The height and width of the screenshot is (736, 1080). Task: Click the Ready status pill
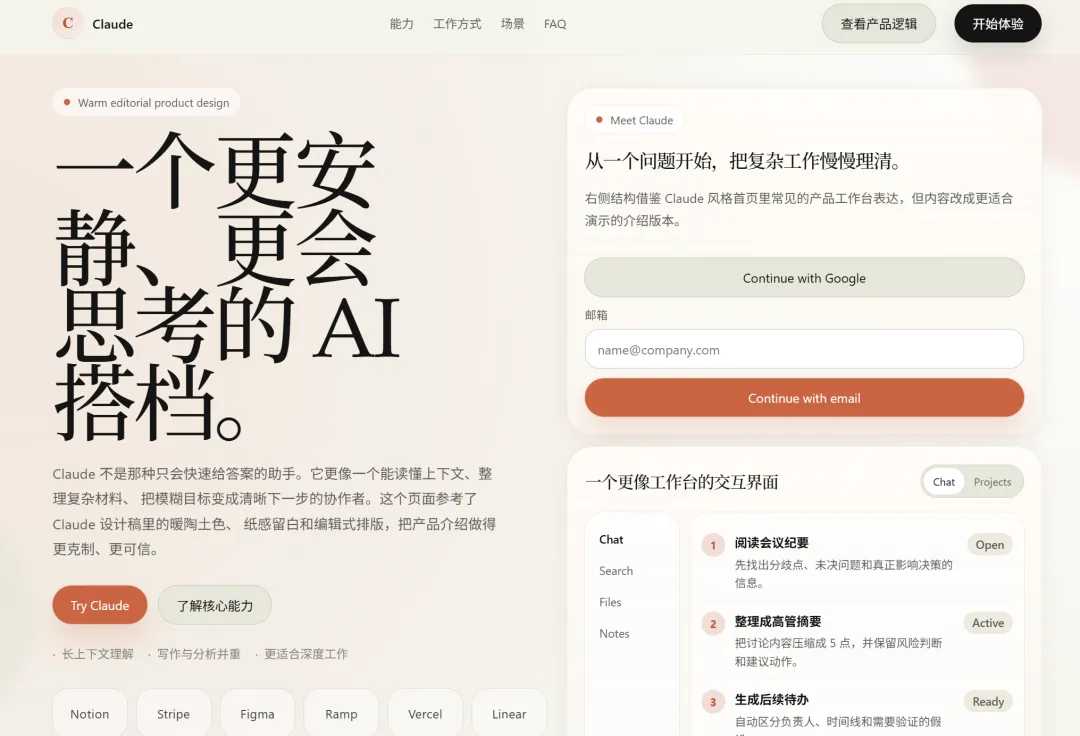point(988,702)
